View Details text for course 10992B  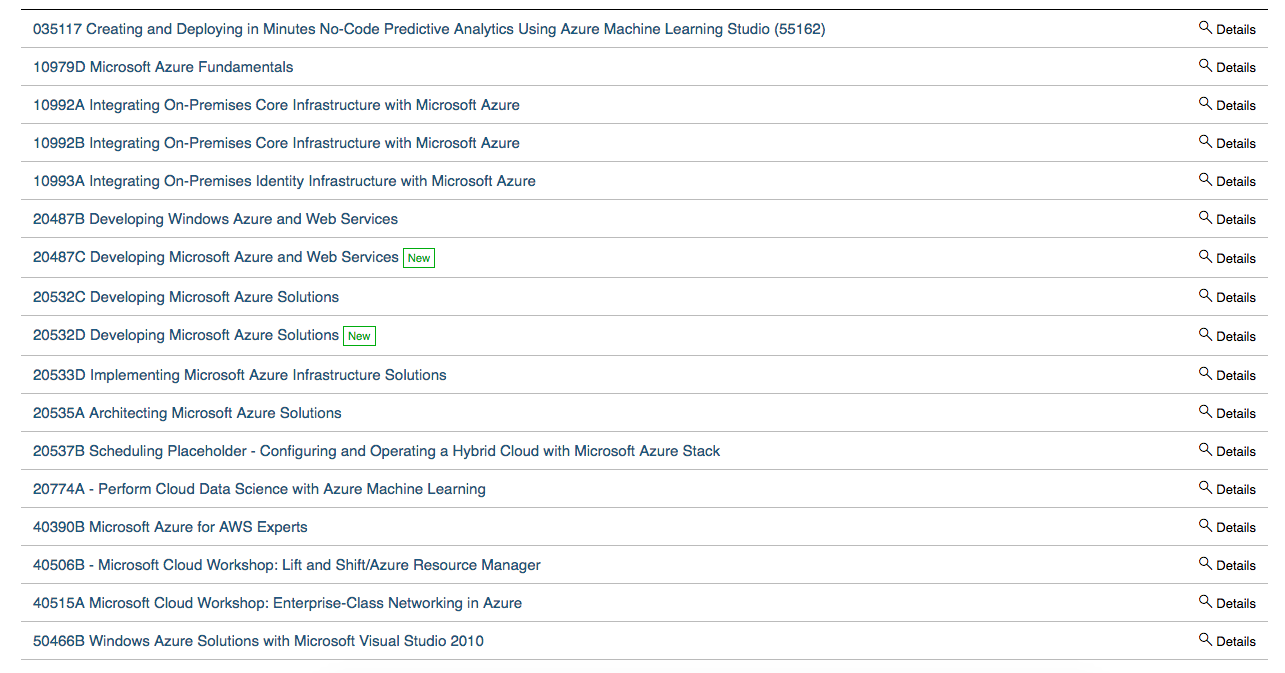(1236, 144)
